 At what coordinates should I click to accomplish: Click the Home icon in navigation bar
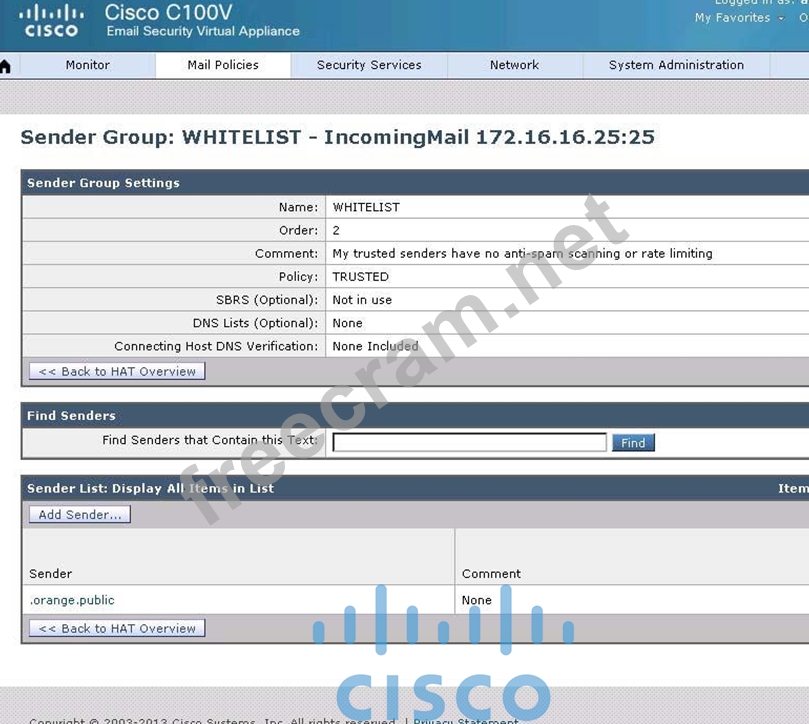coord(6,66)
